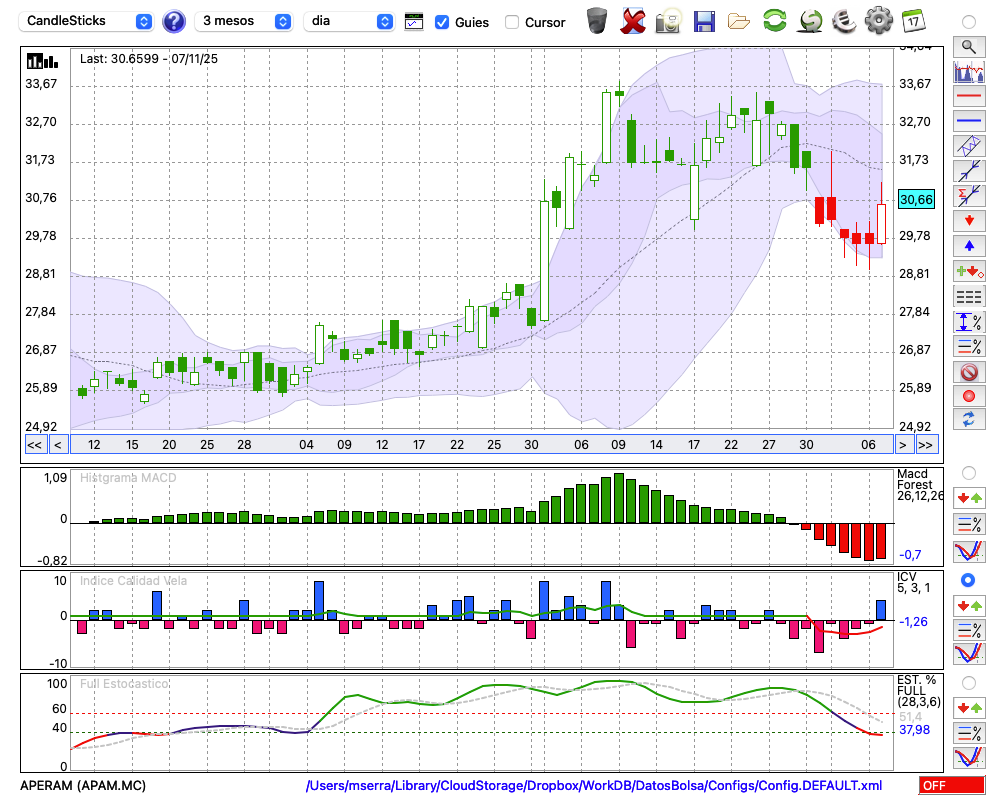Click the calendar icon in toolbar
The width and height of the screenshot is (1000, 800).
[912, 20]
